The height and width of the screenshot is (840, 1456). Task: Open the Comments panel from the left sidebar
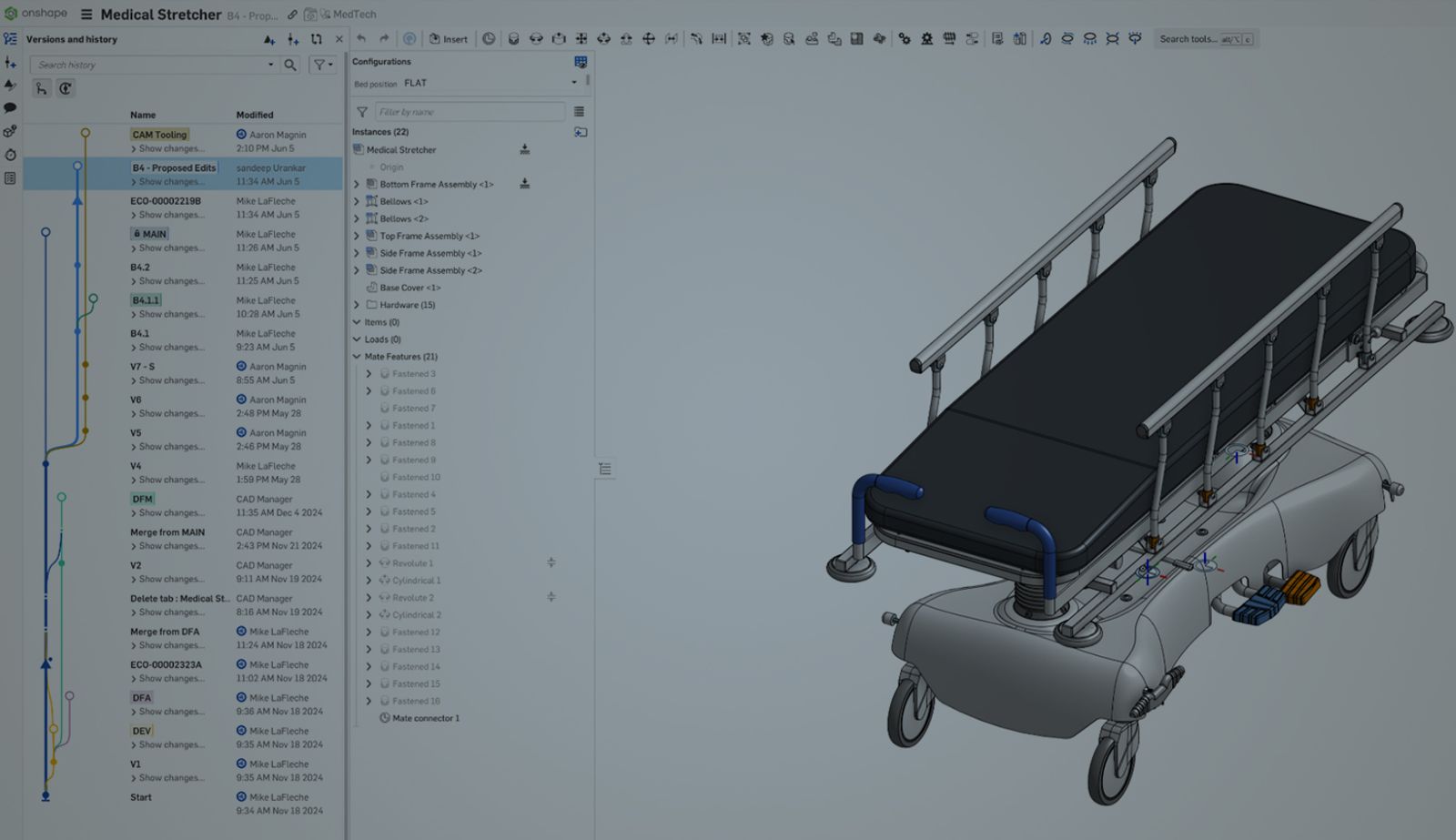click(x=10, y=107)
